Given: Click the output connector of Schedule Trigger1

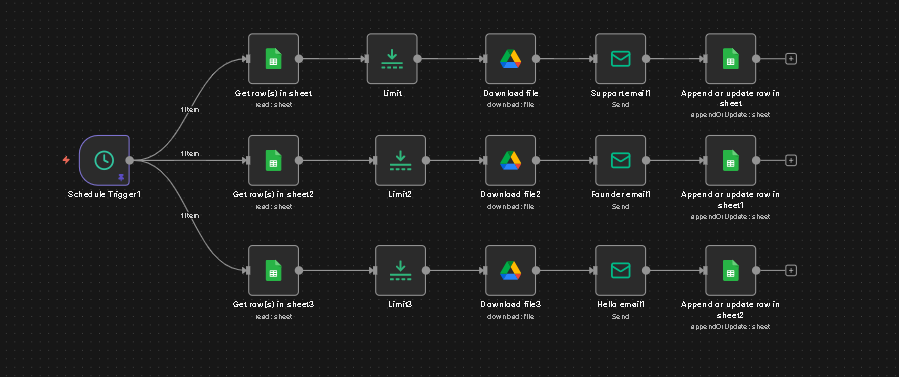Looking at the screenshot, I should 130,160.
